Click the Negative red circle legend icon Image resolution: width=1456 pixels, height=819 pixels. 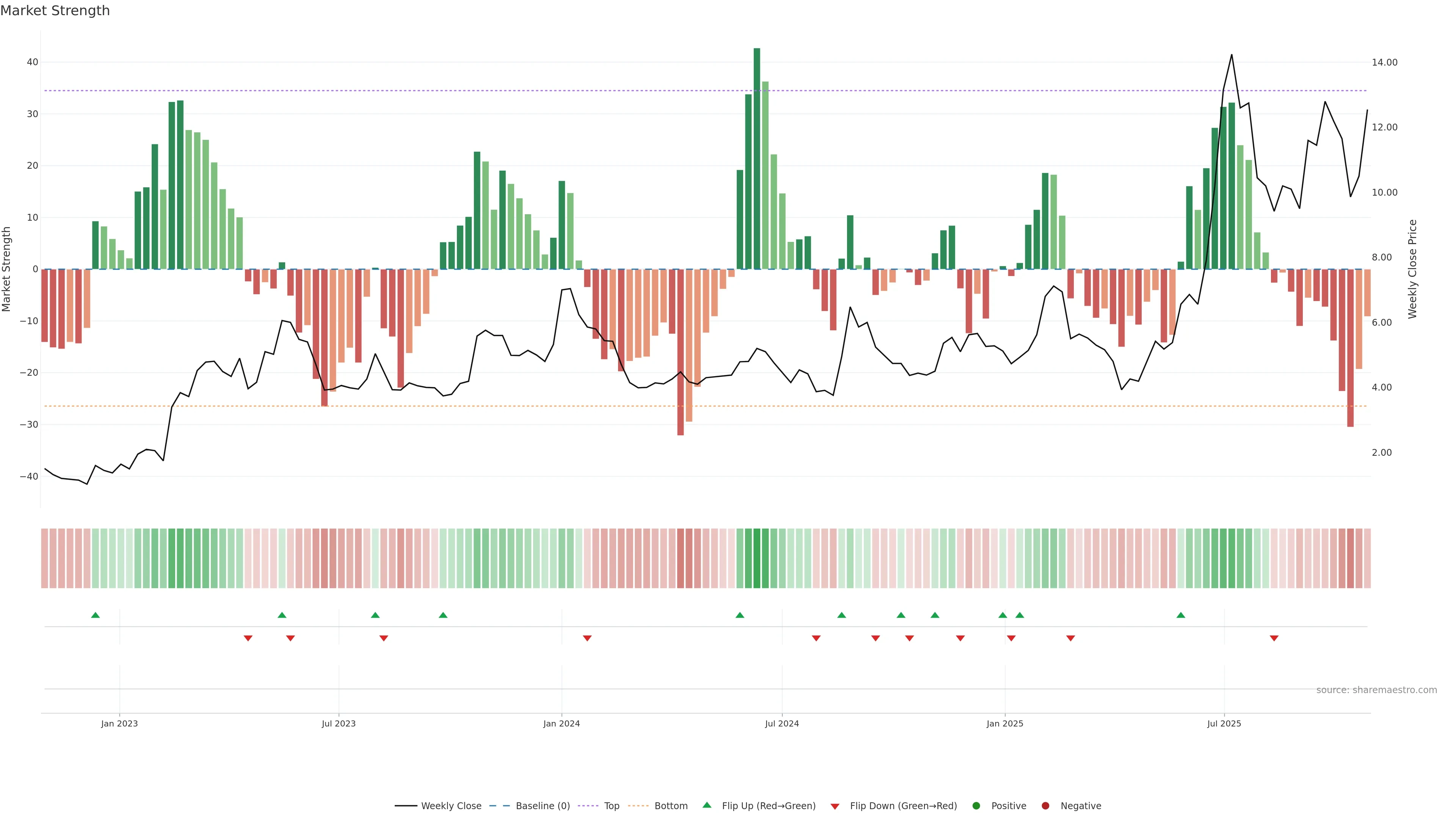point(1045,806)
